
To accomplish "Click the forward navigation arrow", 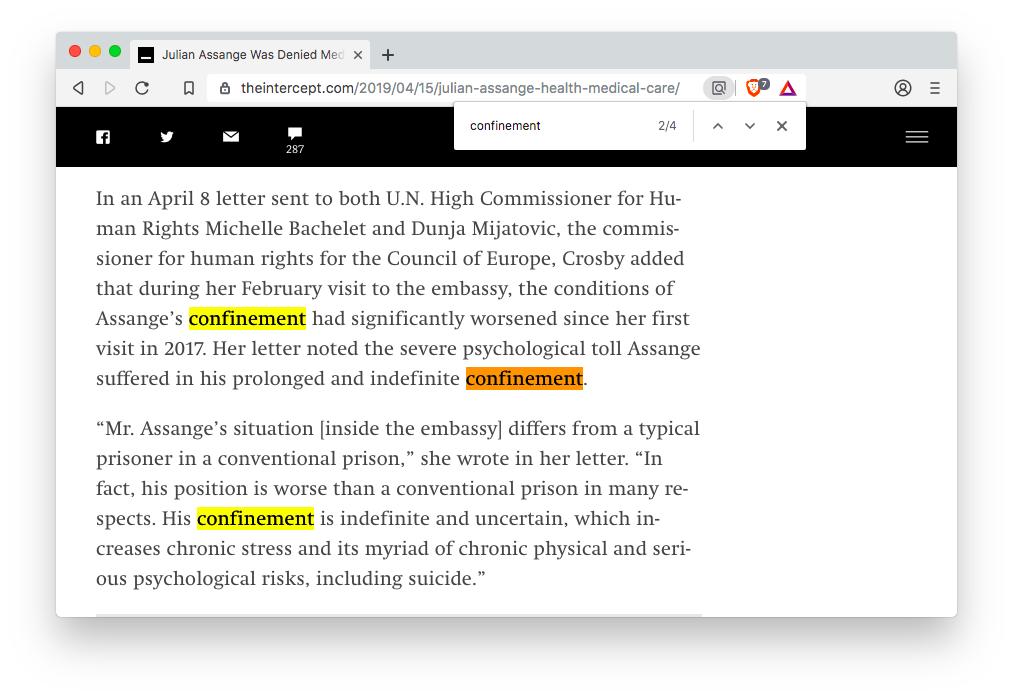I will coord(110,88).
